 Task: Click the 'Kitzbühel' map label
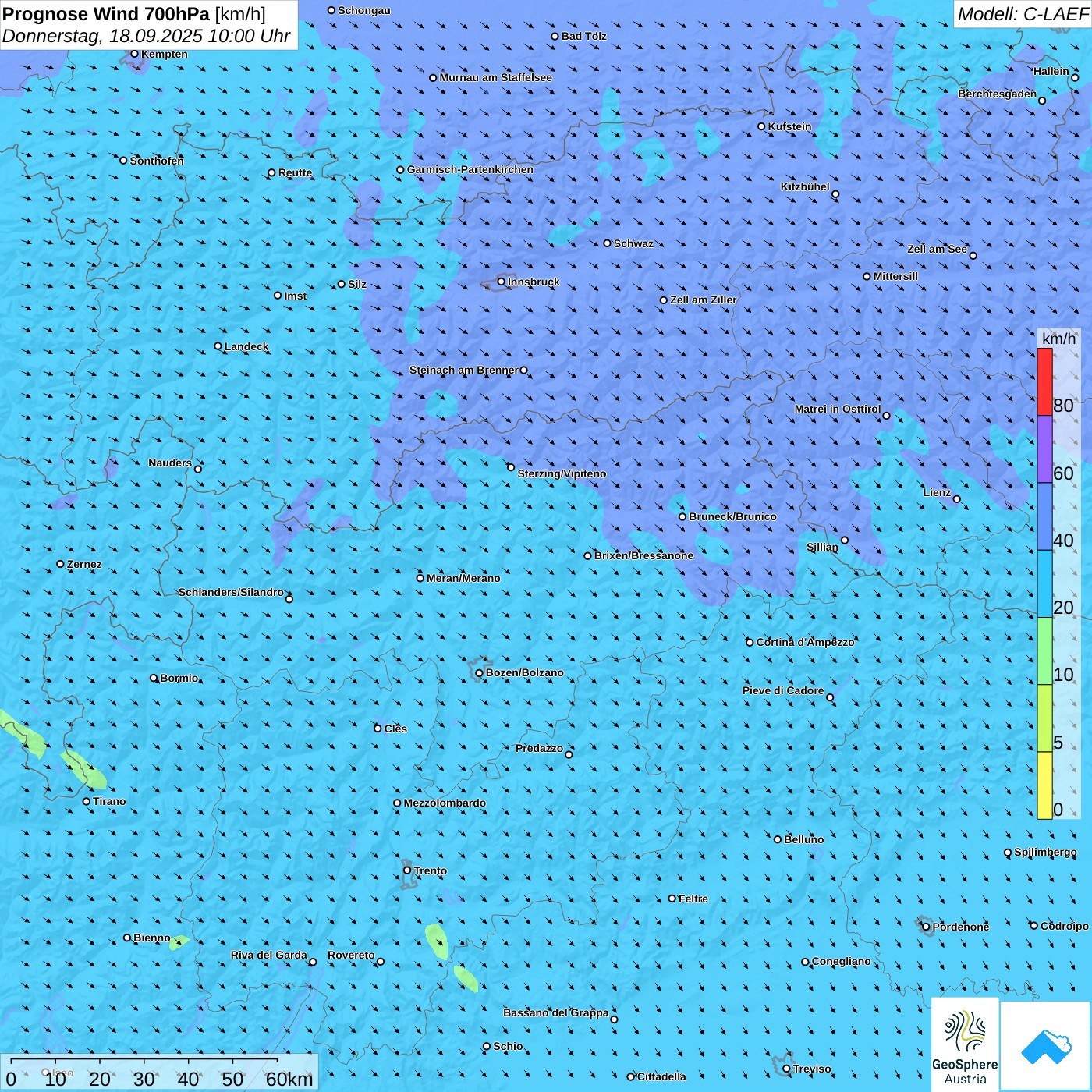(805, 186)
